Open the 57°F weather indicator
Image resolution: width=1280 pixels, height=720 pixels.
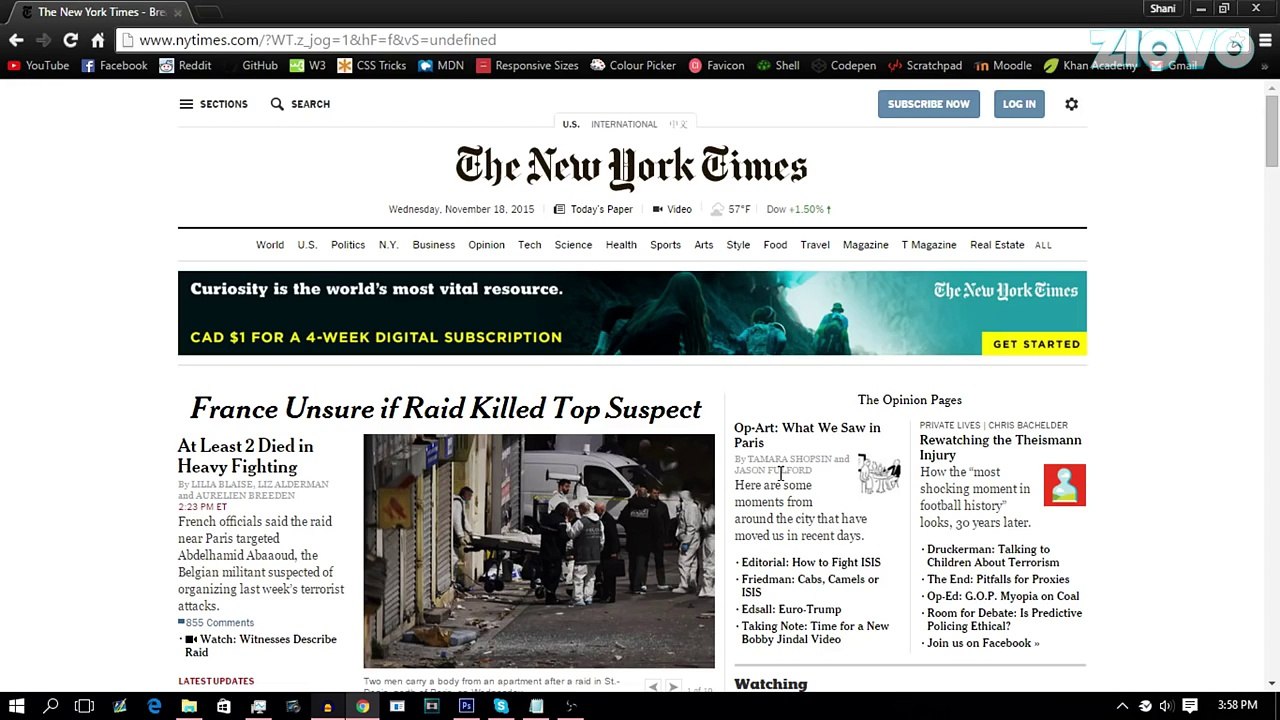[x=730, y=209]
